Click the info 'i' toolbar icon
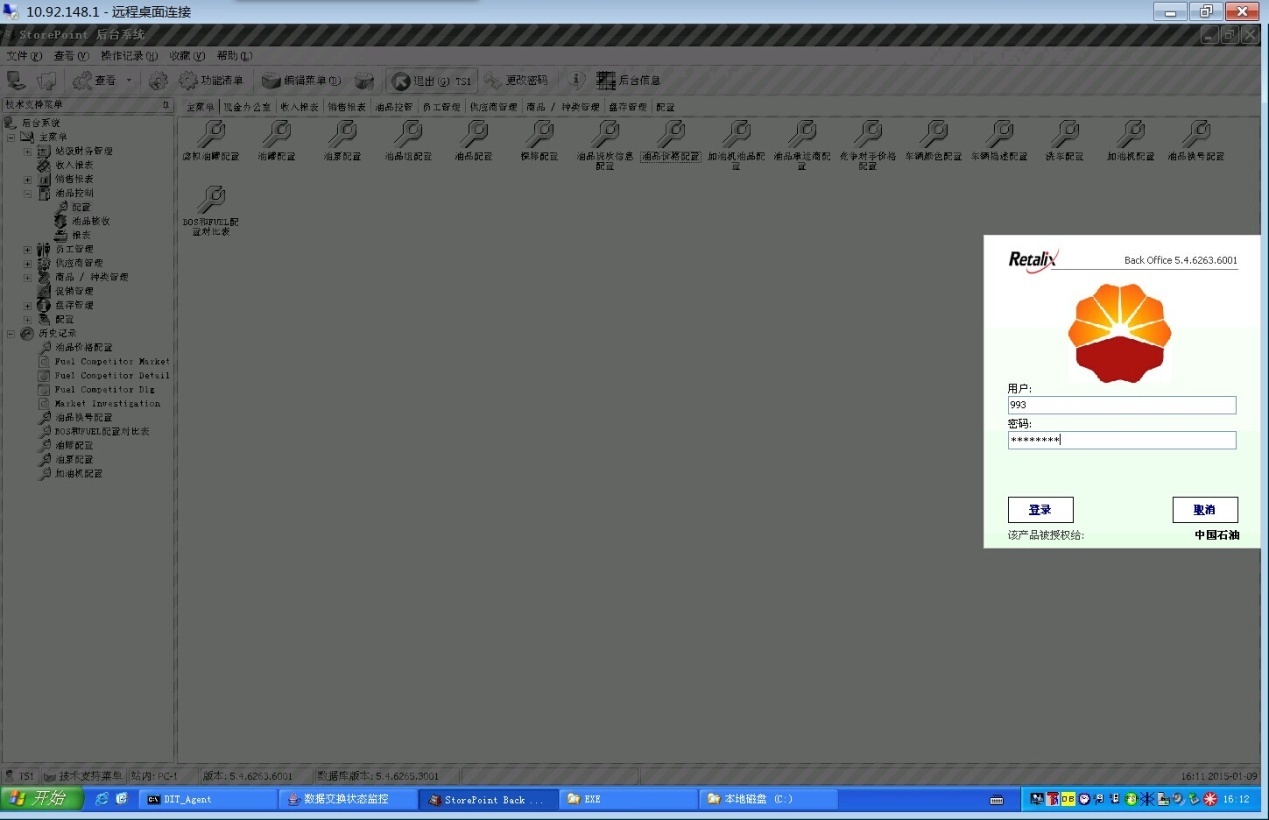The image size is (1269, 820). click(577, 80)
